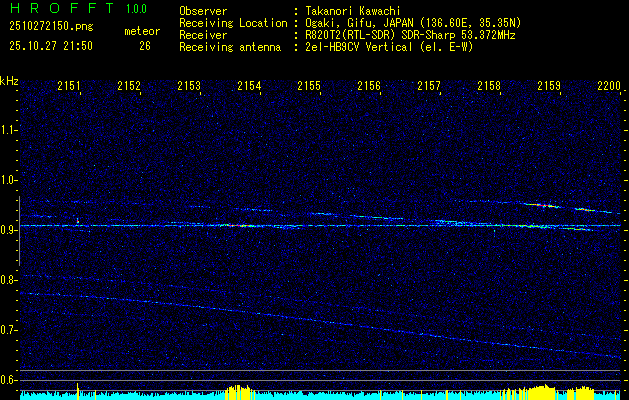The height and width of the screenshot is (400, 629).
Task: Jump to the 2155 time marker
Action: click(x=309, y=87)
